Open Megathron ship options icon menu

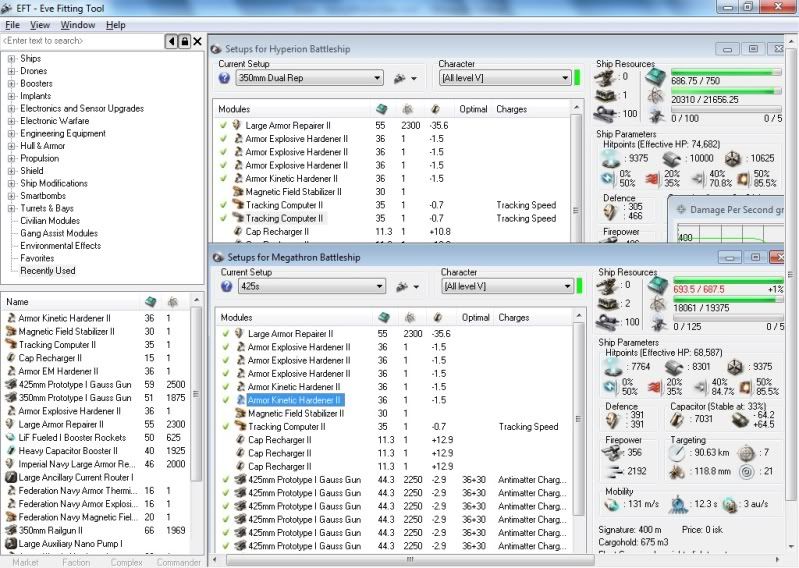[x=408, y=287]
